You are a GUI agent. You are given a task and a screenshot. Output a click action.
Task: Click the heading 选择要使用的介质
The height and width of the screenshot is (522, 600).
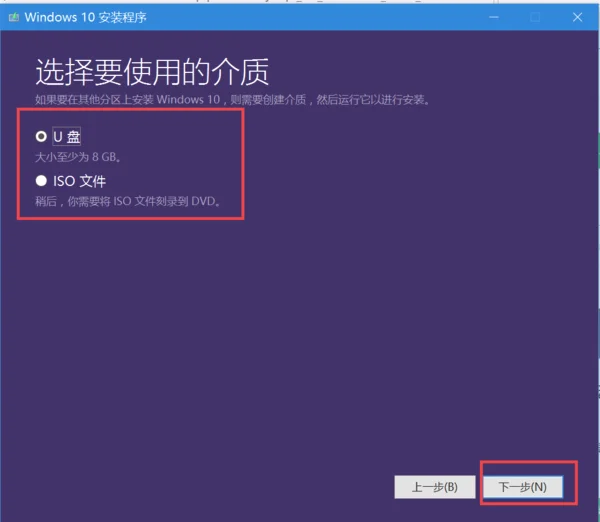coord(152,72)
